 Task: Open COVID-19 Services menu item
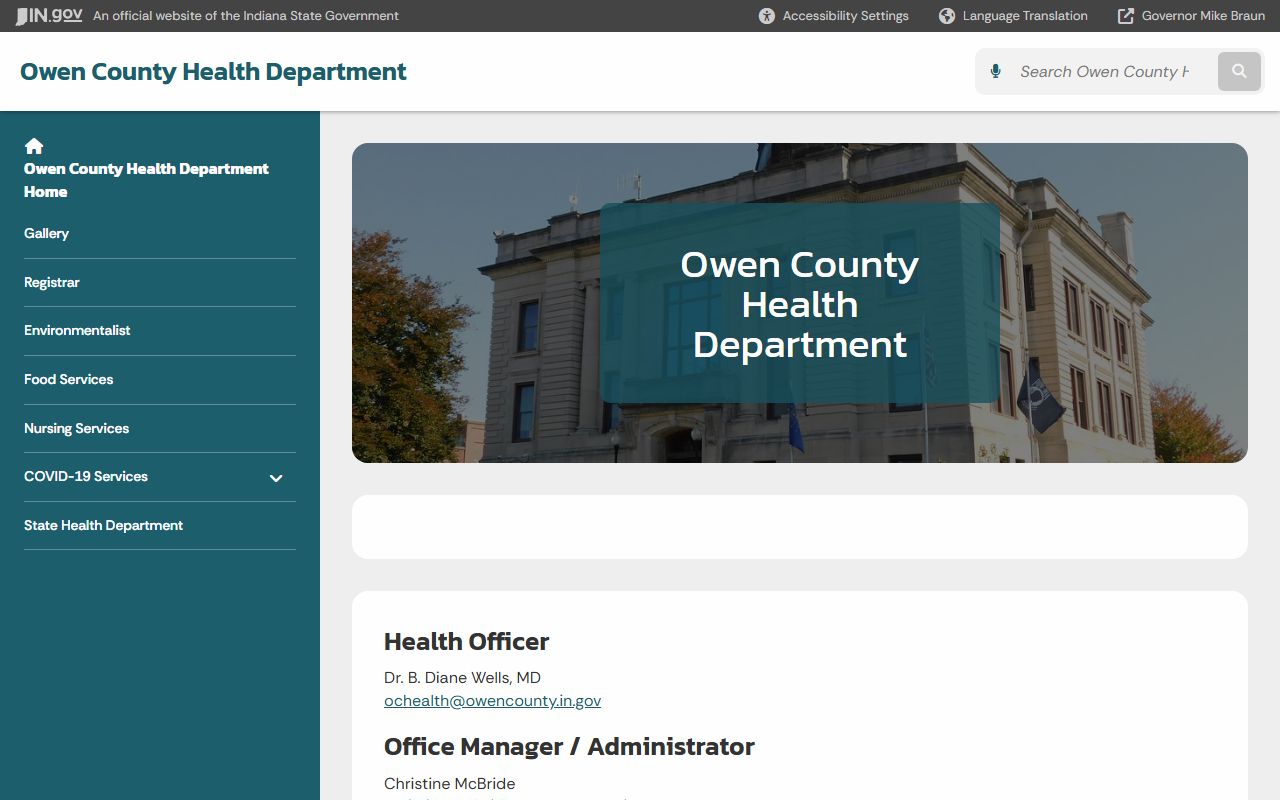tap(86, 476)
